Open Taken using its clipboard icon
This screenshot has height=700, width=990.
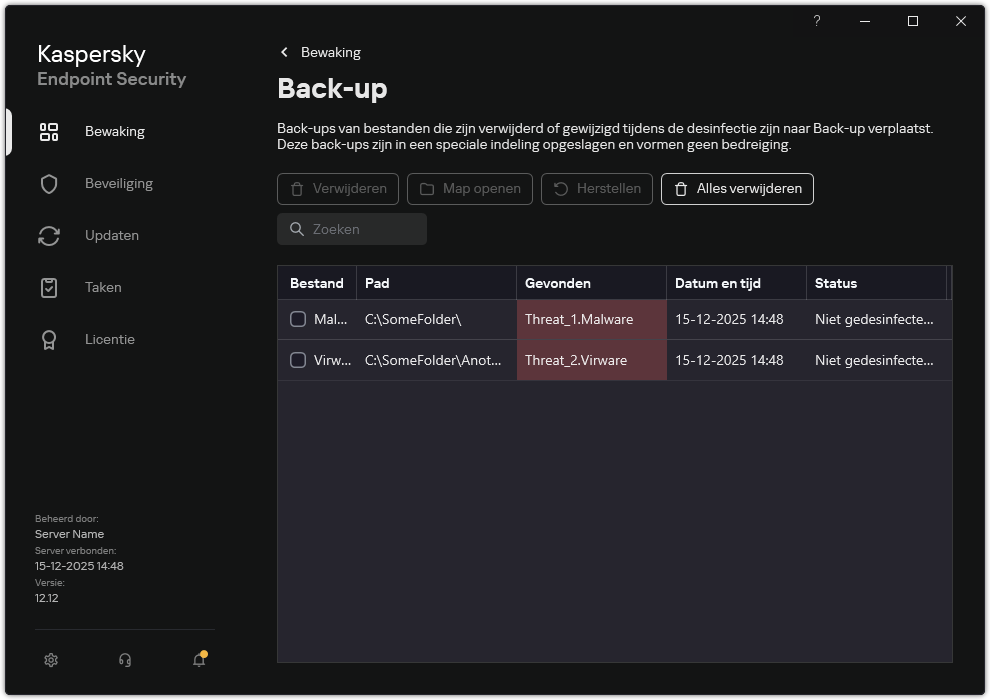[49, 287]
